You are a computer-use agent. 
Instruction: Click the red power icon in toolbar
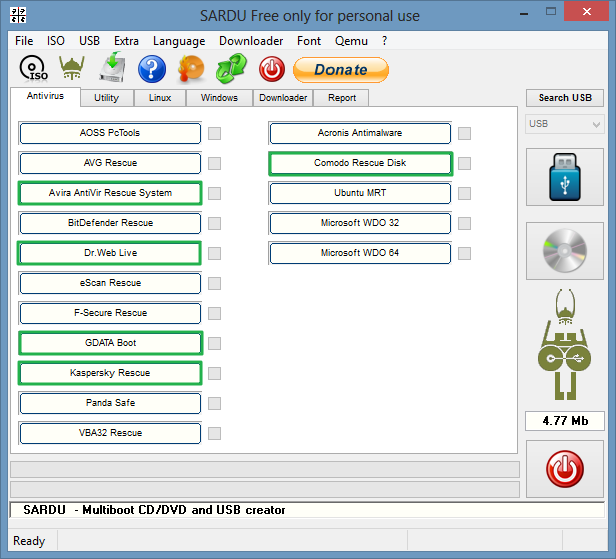[x=271, y=69]
